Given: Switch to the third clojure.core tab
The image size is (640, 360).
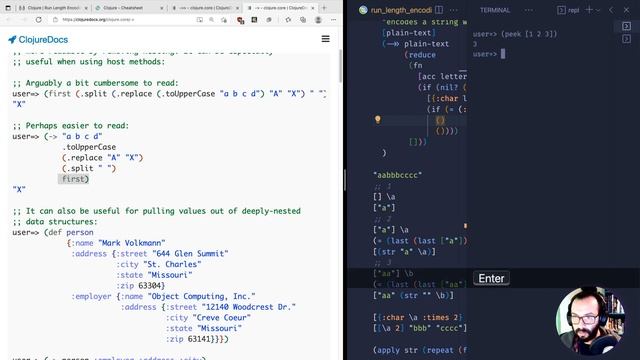Looking at the screenshot, I should tap(205, 8).
